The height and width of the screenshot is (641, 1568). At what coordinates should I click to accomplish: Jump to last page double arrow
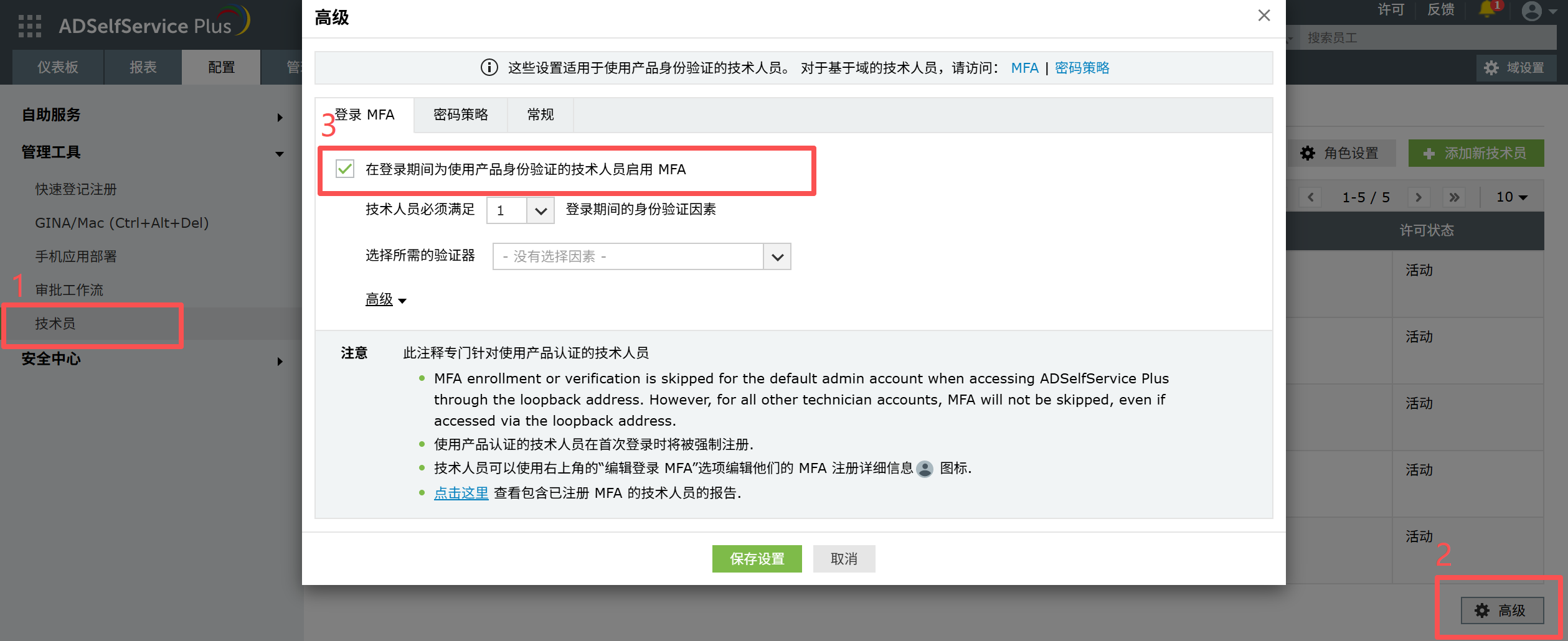[x=1454, y=197]
